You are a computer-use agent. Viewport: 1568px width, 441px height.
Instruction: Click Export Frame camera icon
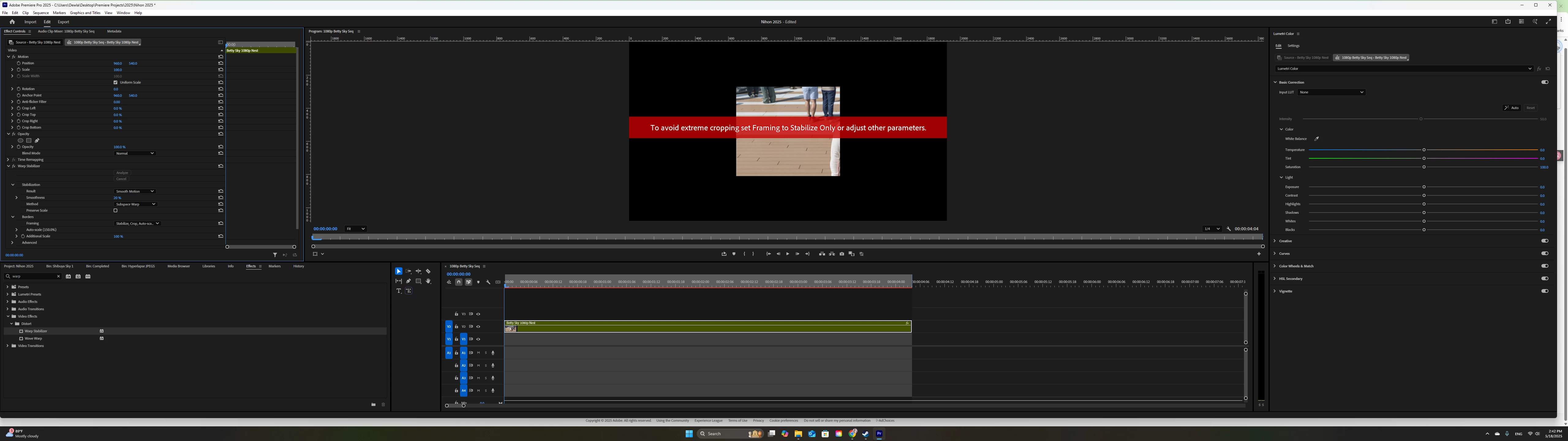842,254
